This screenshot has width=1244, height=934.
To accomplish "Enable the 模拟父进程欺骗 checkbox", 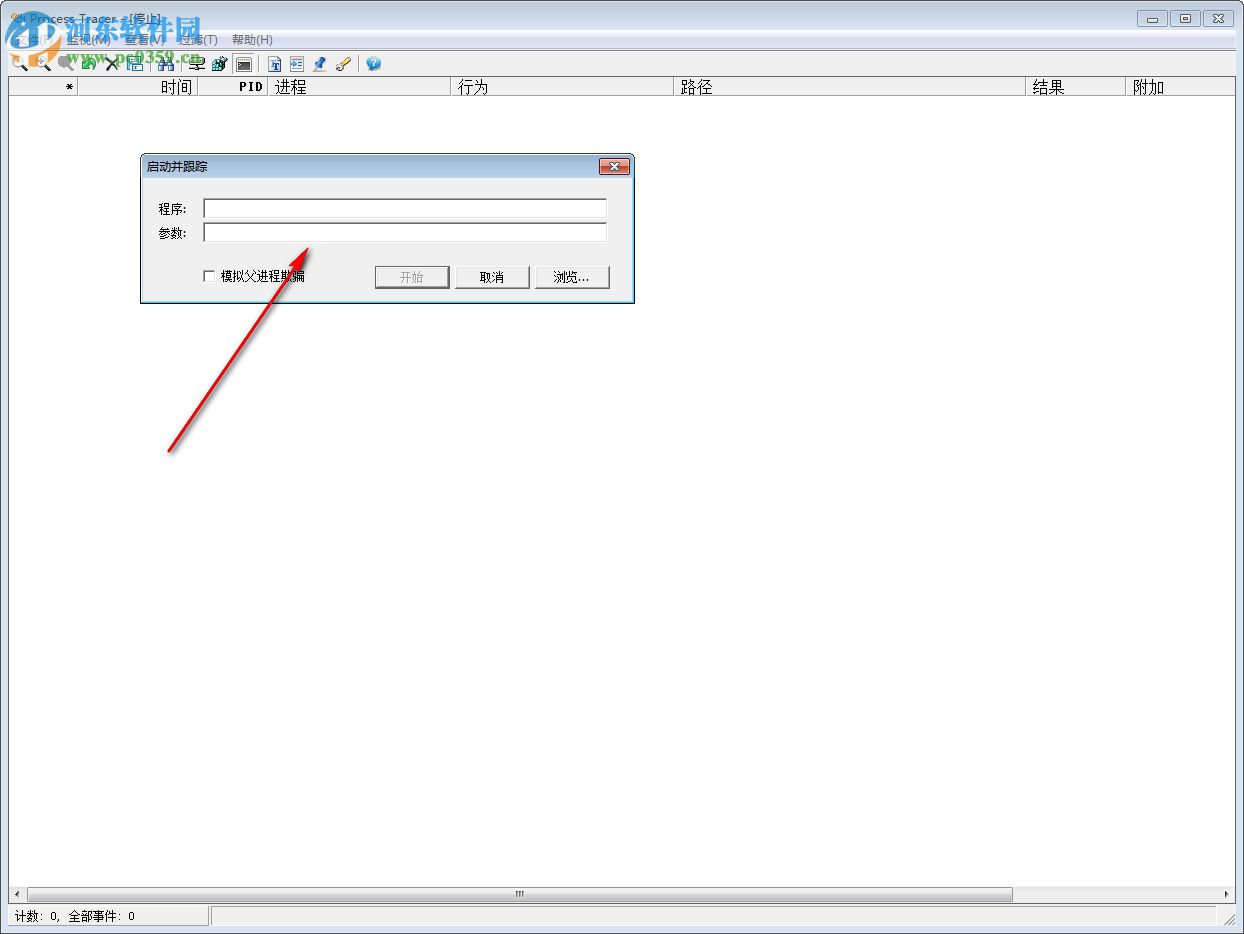I will (x=208, y=276).
